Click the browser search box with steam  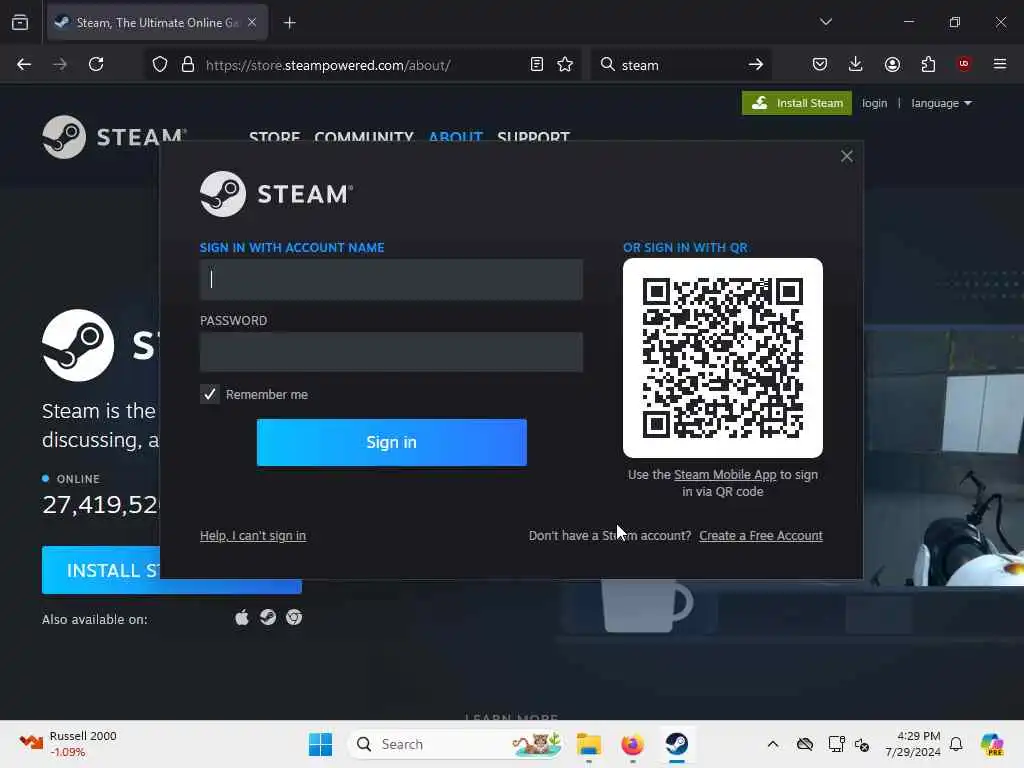(679, 65)
